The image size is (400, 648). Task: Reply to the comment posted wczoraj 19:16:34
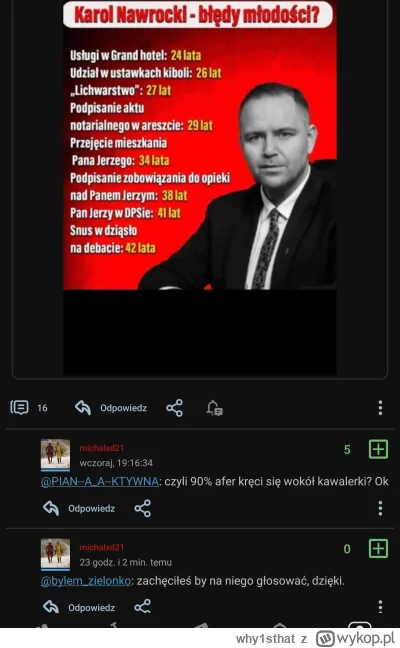pyautogui.click(x=79, y=508)
